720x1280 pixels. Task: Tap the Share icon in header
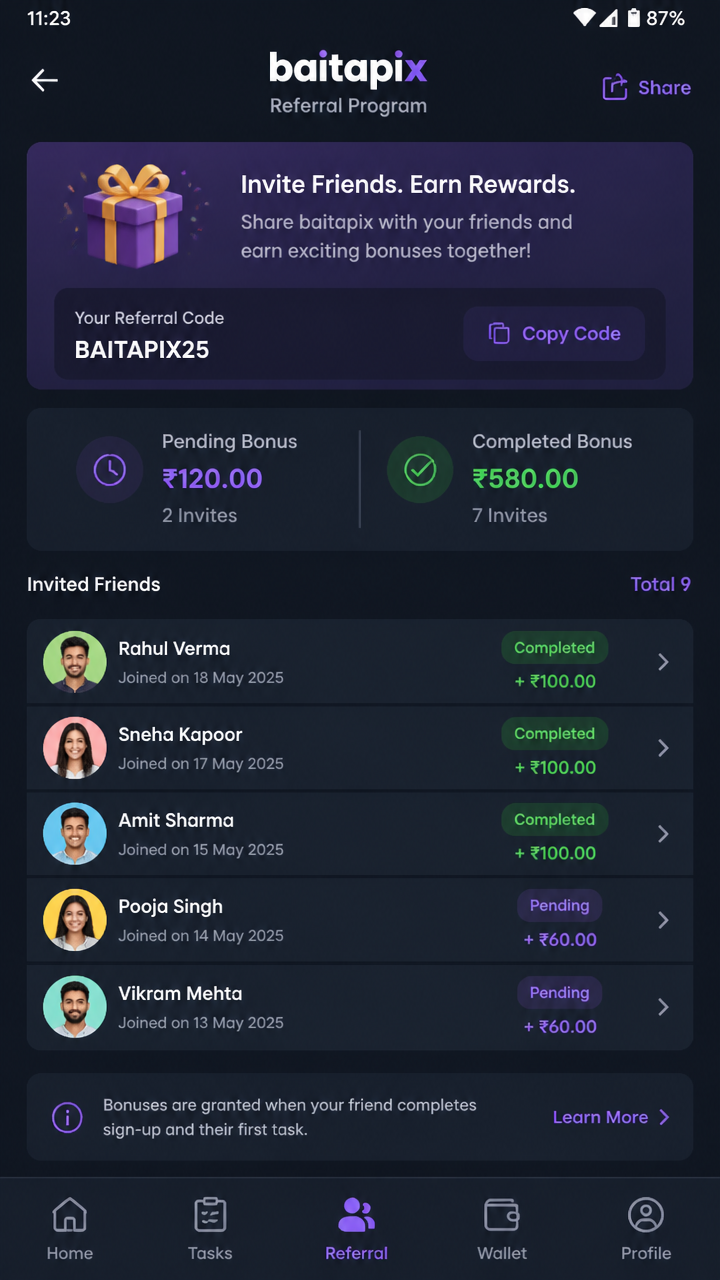[x=614, y=87]
